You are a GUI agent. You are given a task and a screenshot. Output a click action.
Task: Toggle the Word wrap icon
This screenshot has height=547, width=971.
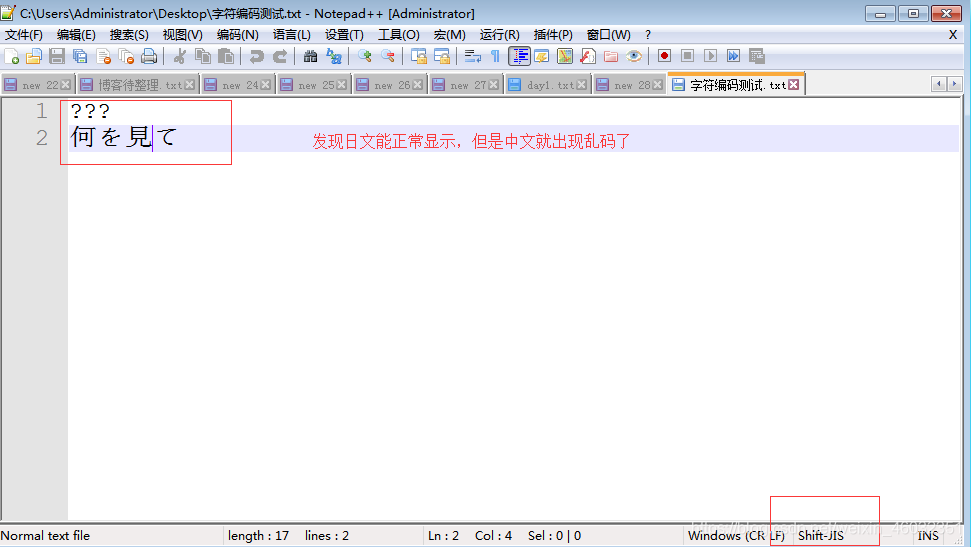point(472,56)
